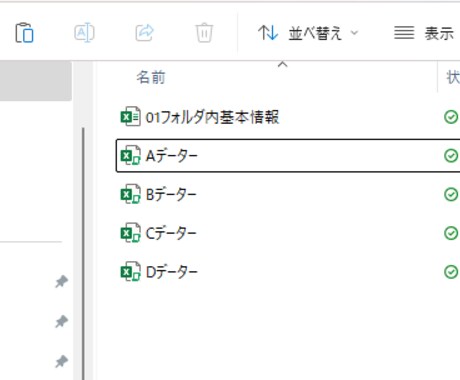Click the Excel icon of Aデーター
This screenshot has width=460, height=380.
tap(130, 155)
